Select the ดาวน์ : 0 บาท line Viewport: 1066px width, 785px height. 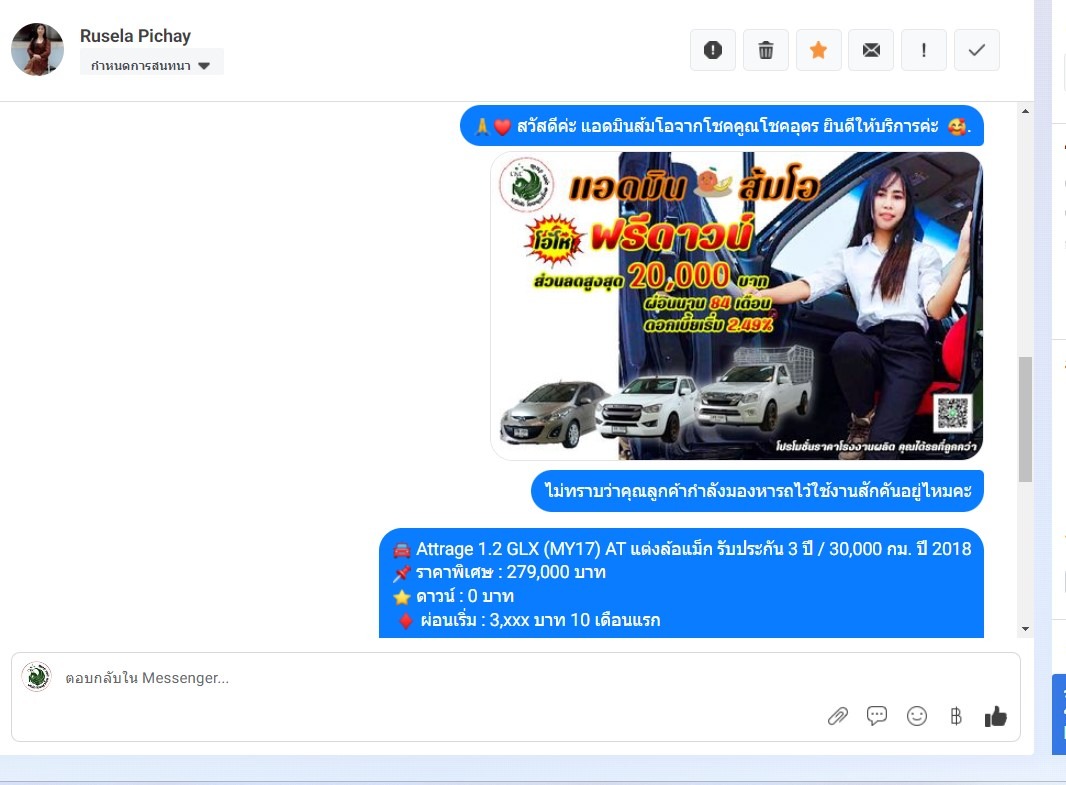click(453, 596)
